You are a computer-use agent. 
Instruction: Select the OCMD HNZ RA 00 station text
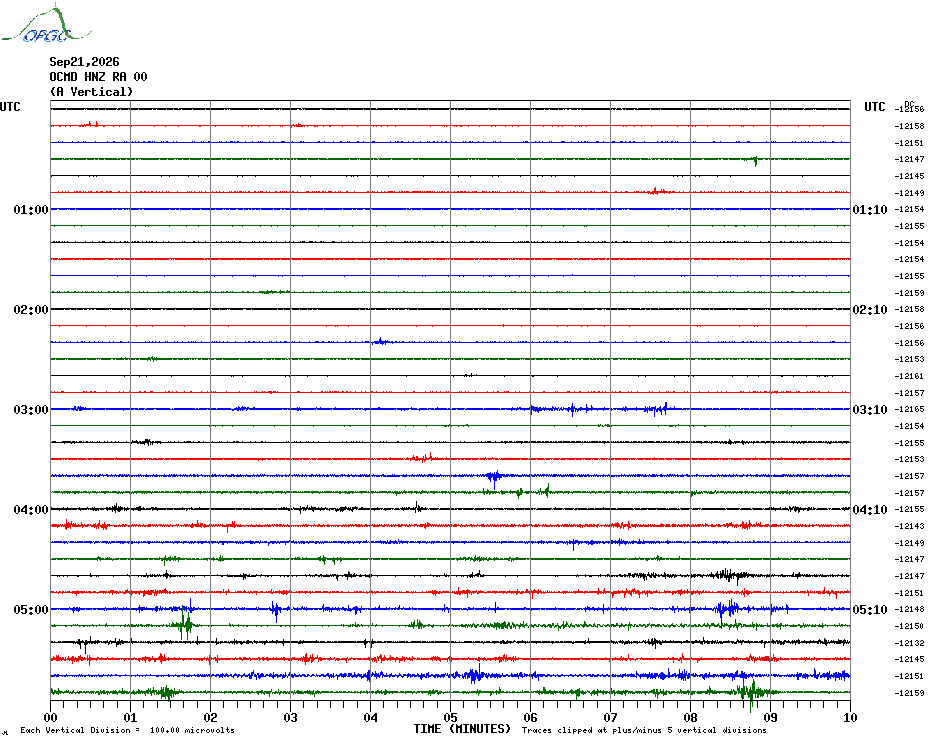[98, 77]
